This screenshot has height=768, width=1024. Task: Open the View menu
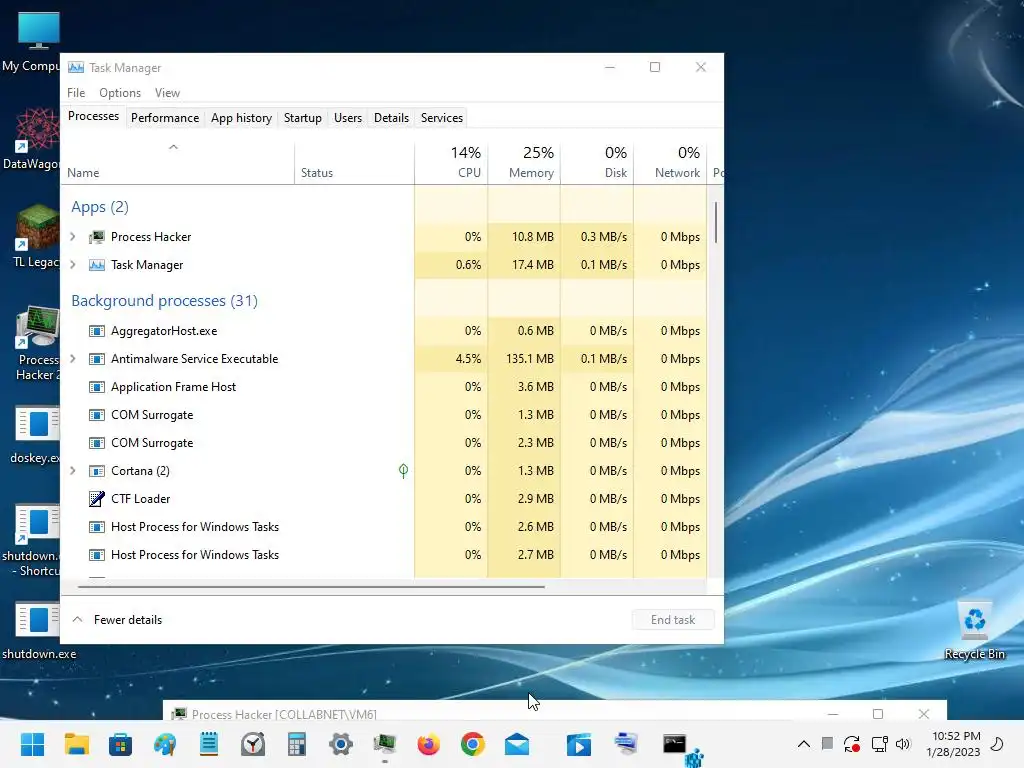click(x=167, y=93)
